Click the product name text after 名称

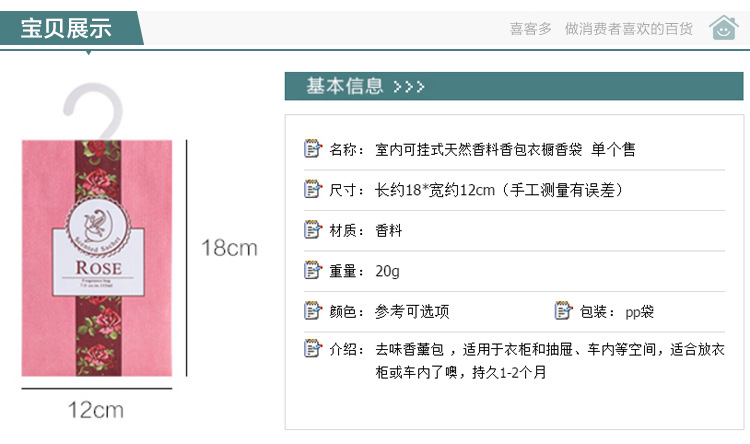click(x=505, y=150)
